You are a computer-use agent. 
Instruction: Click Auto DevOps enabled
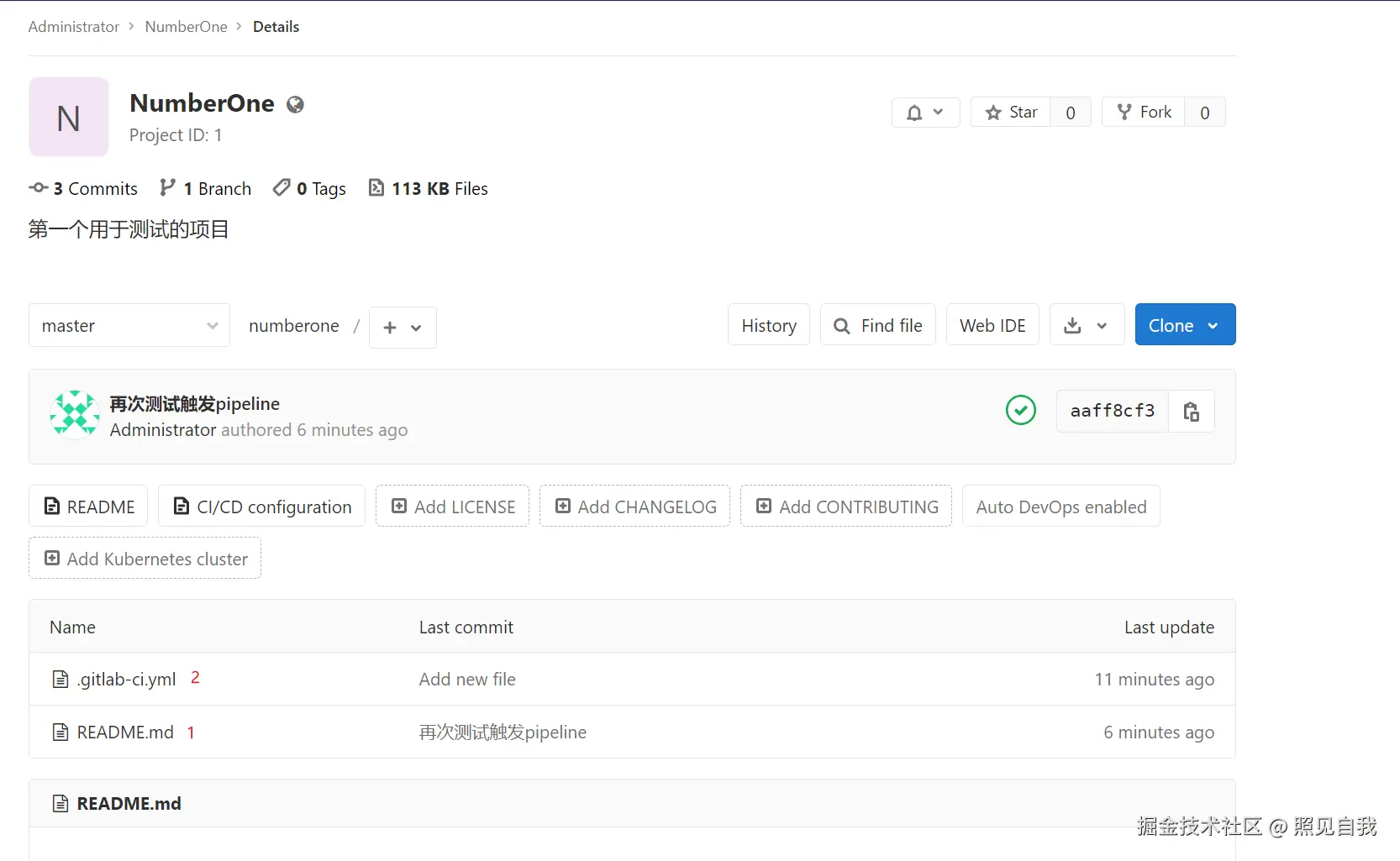[1061, 507]
